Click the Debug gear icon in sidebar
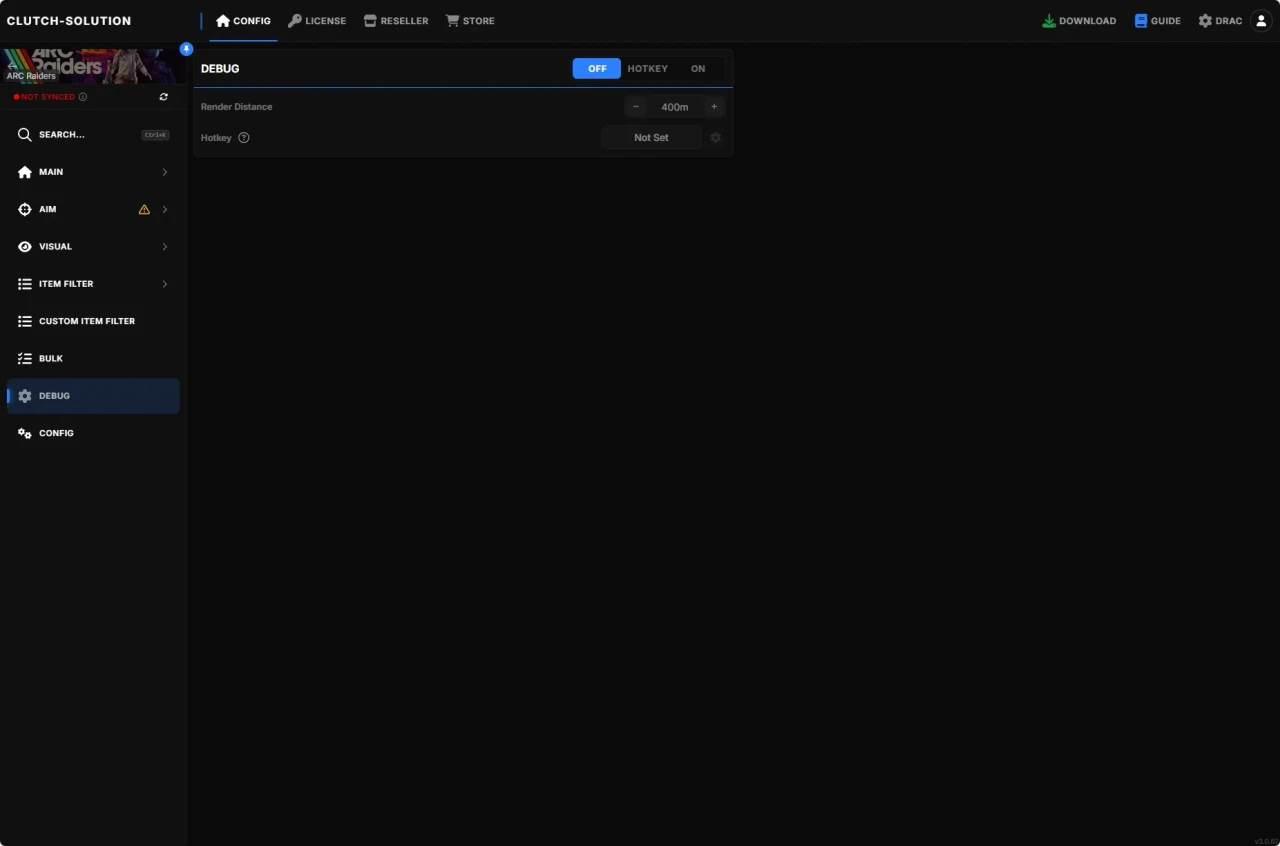This screenshot has width=1280, height=846. coord(25,396)
